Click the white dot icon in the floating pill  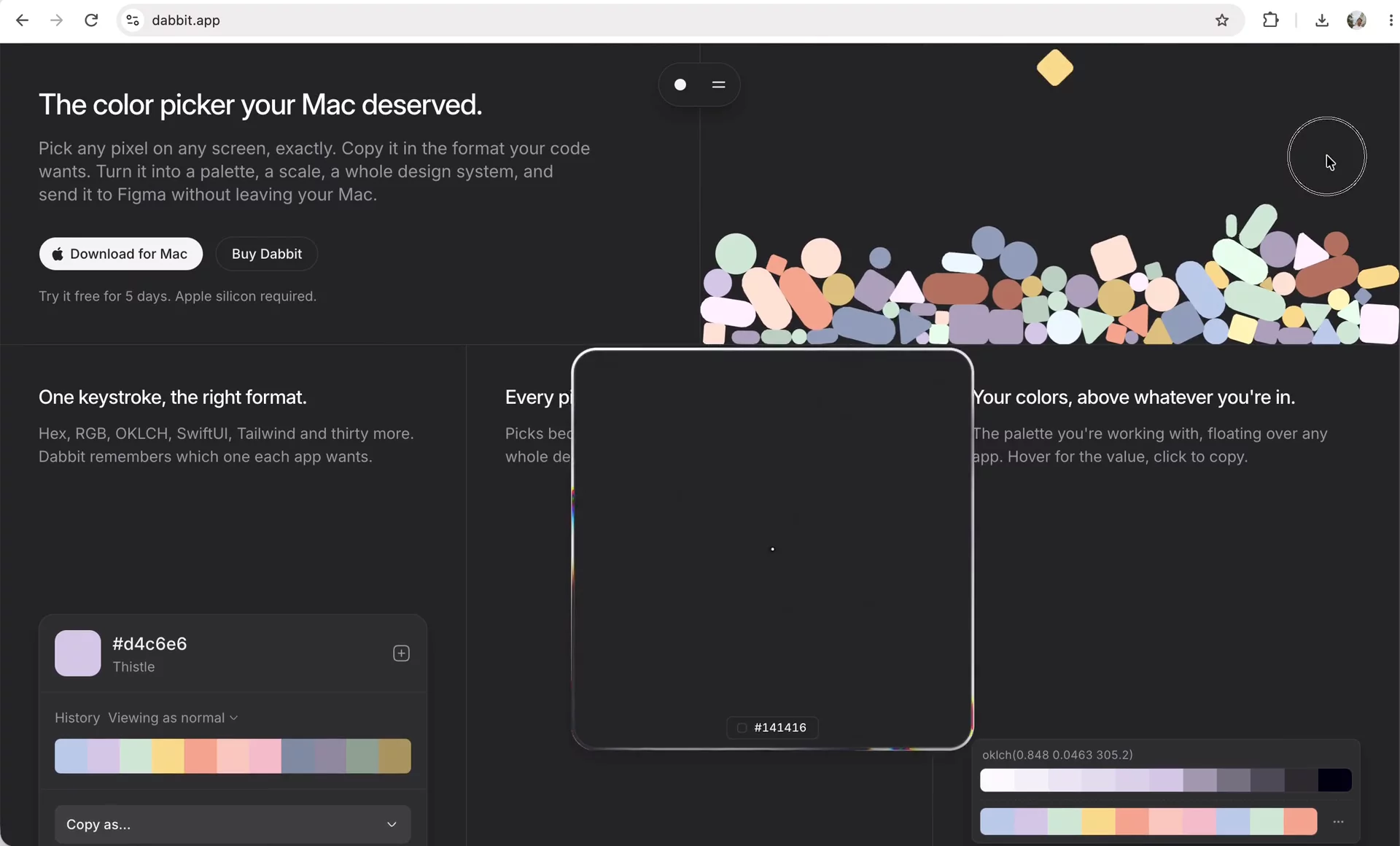tap(680, 85)
